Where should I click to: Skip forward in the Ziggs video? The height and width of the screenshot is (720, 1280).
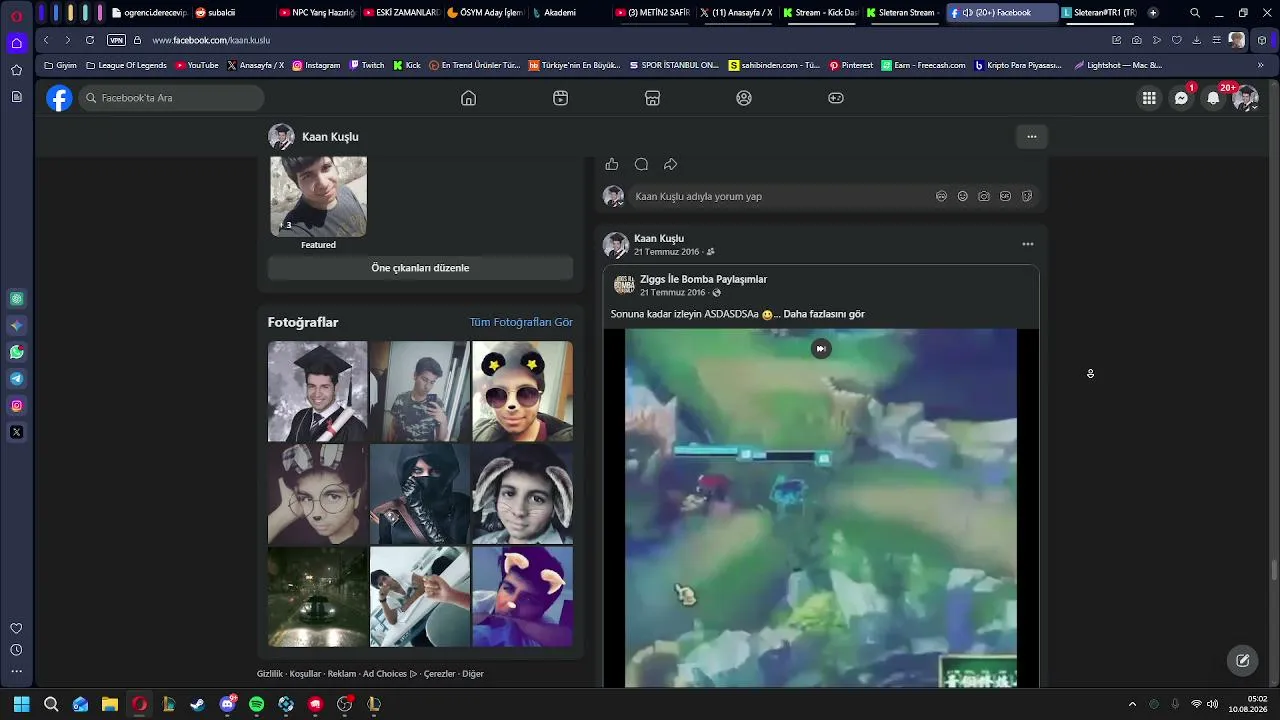(x=820, y=348)
